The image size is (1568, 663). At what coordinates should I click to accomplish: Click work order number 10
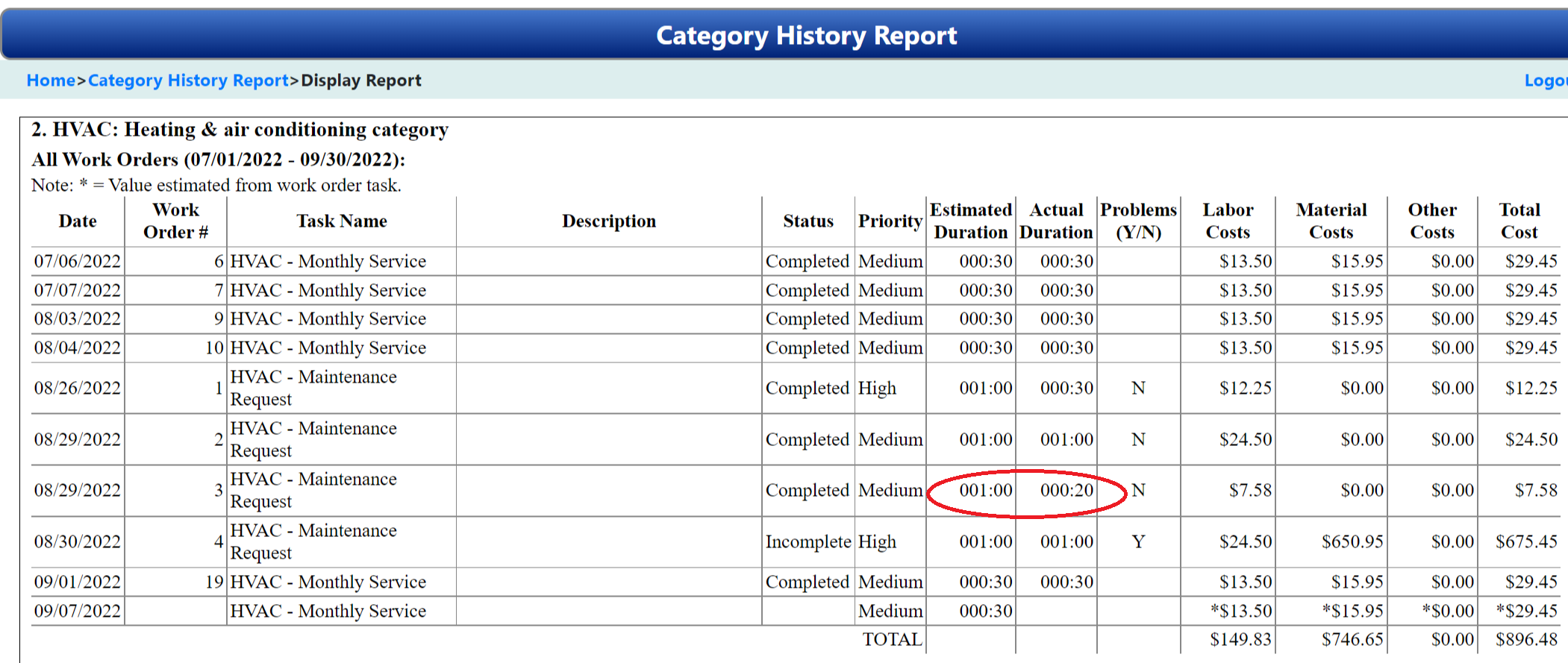click(214, 348)
